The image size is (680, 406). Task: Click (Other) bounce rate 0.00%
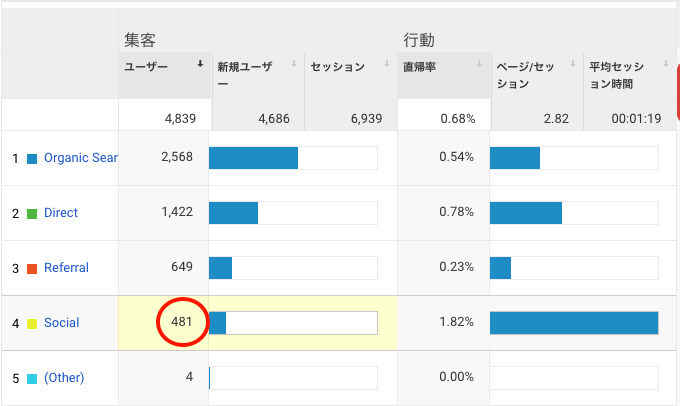tap(456, 377)
